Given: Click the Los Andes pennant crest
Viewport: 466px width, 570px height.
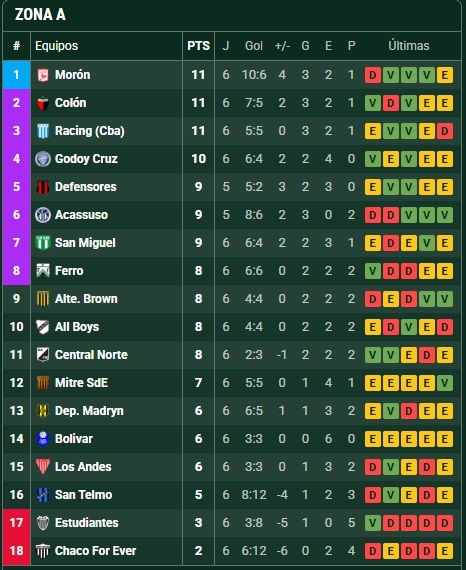Looking at the screenshot, I should (43, 466).
